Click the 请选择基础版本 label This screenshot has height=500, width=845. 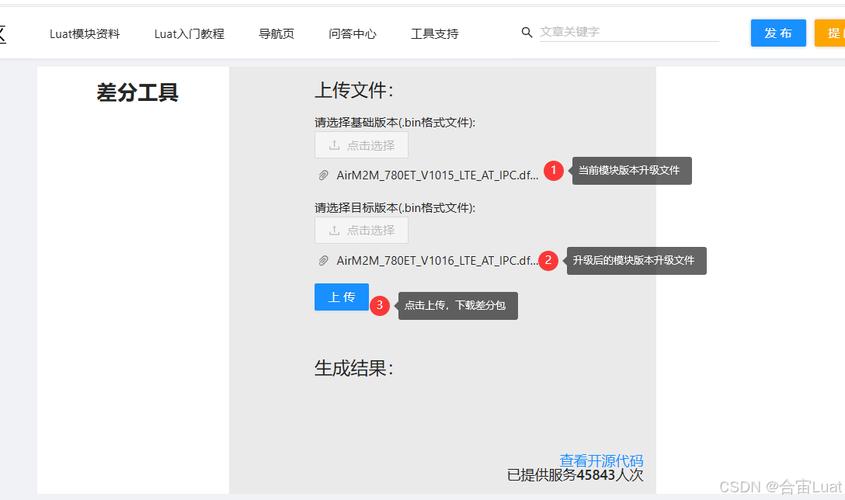click(x=395, y=122)
